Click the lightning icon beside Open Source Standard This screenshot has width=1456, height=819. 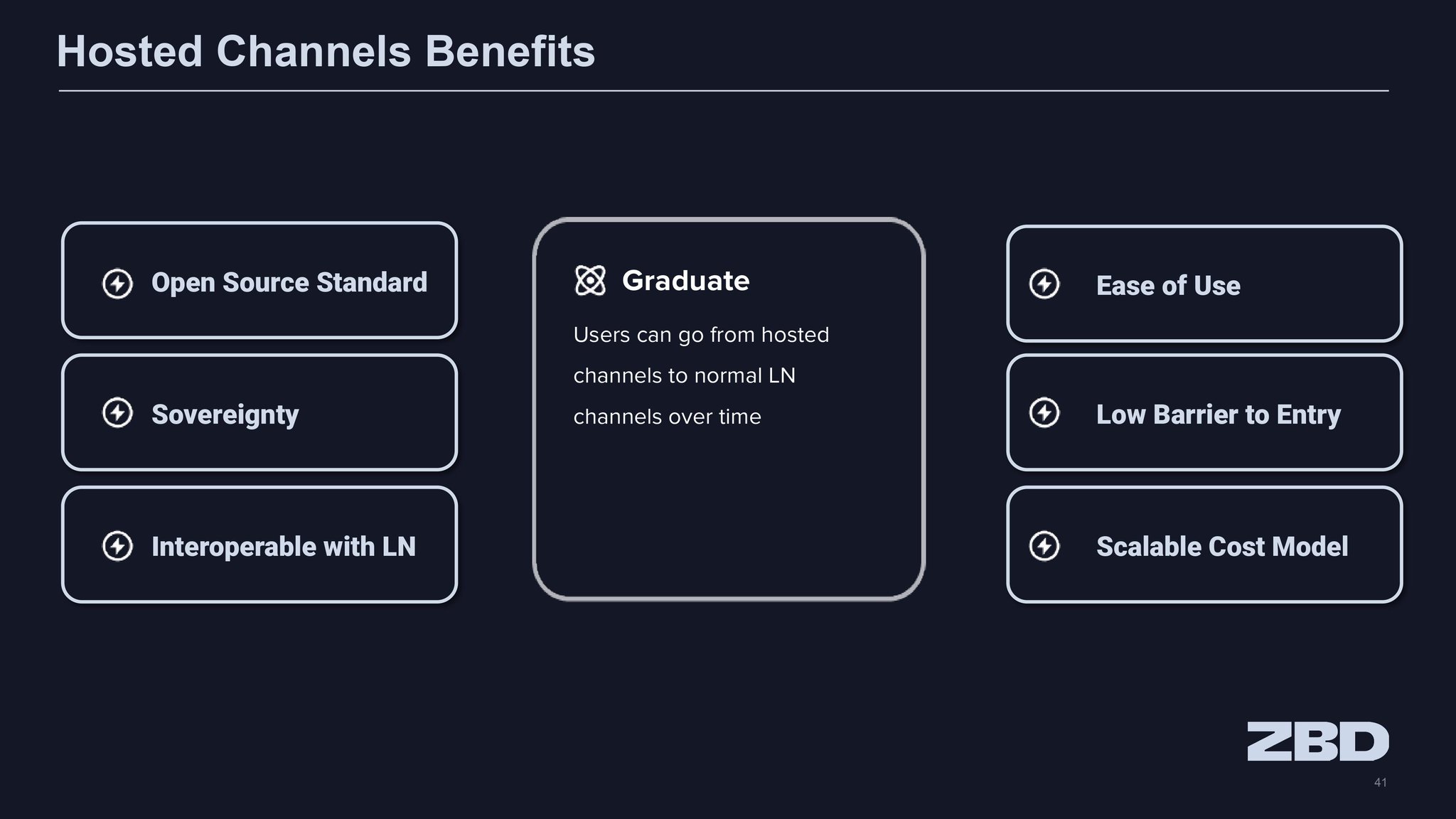click(x=117, y=284)
